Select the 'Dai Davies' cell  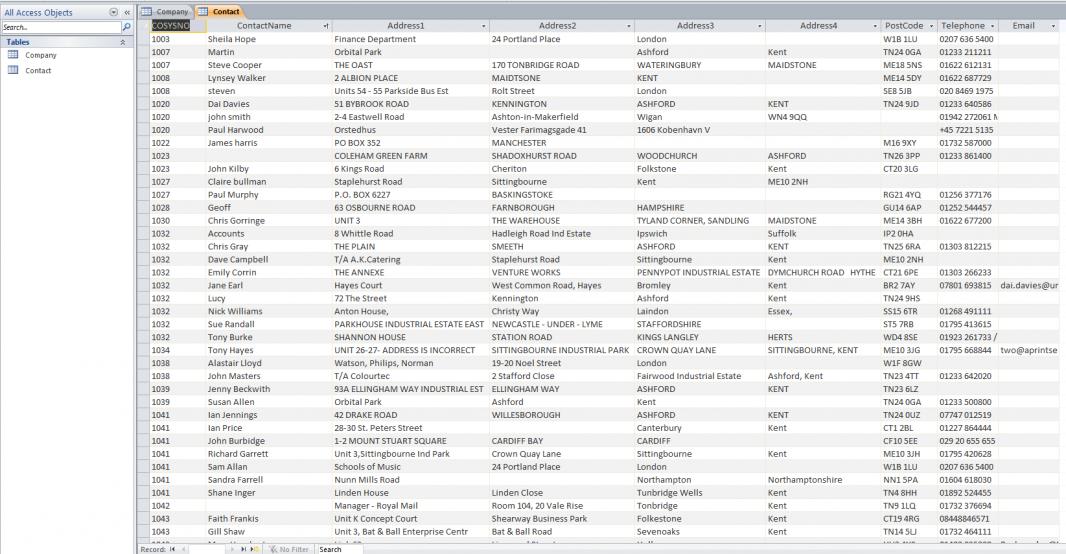click(268, 104)
